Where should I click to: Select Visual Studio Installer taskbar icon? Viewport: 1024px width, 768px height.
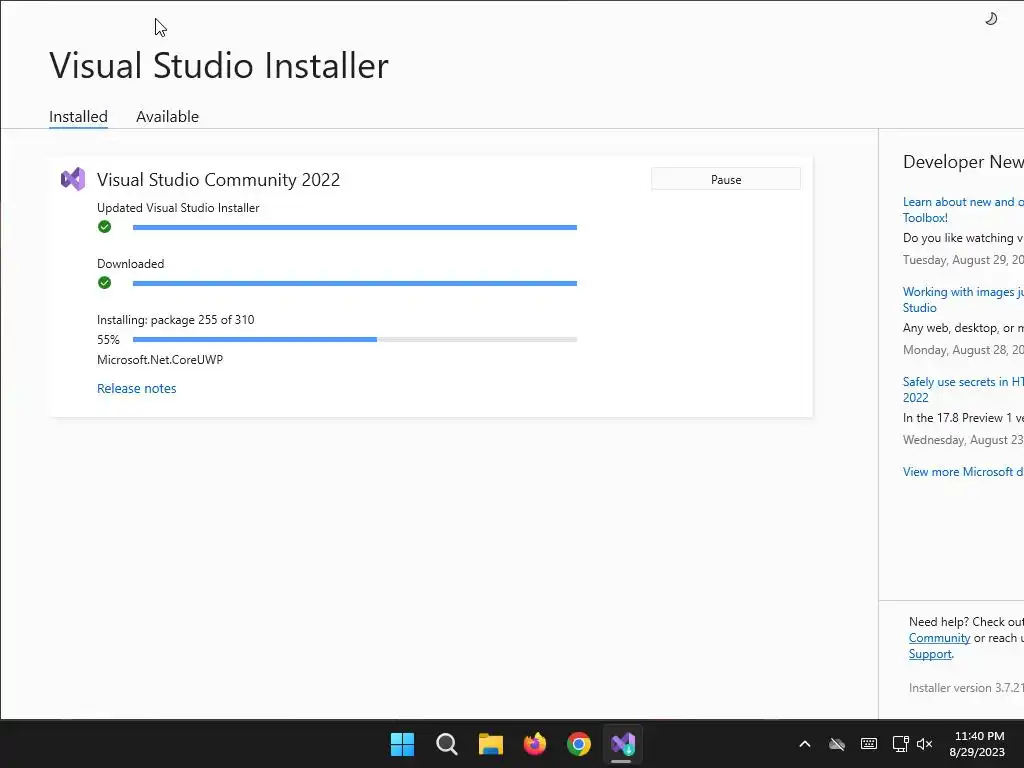[623, 744]
